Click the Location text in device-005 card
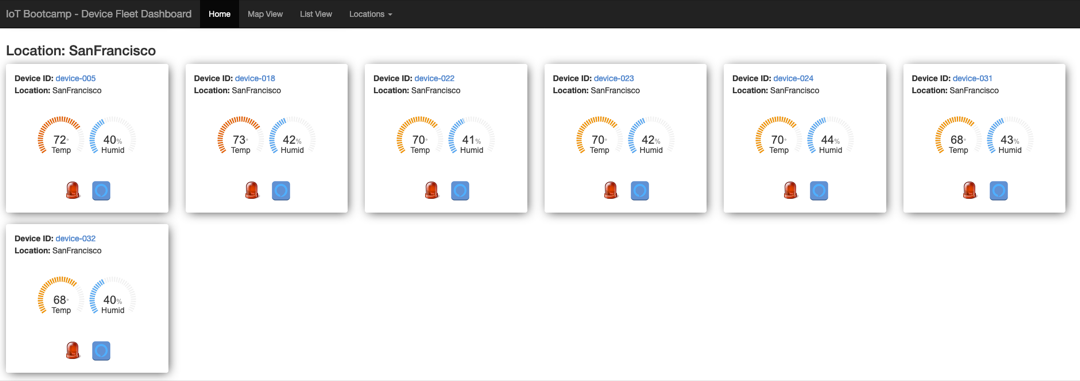 pos(59,90)
